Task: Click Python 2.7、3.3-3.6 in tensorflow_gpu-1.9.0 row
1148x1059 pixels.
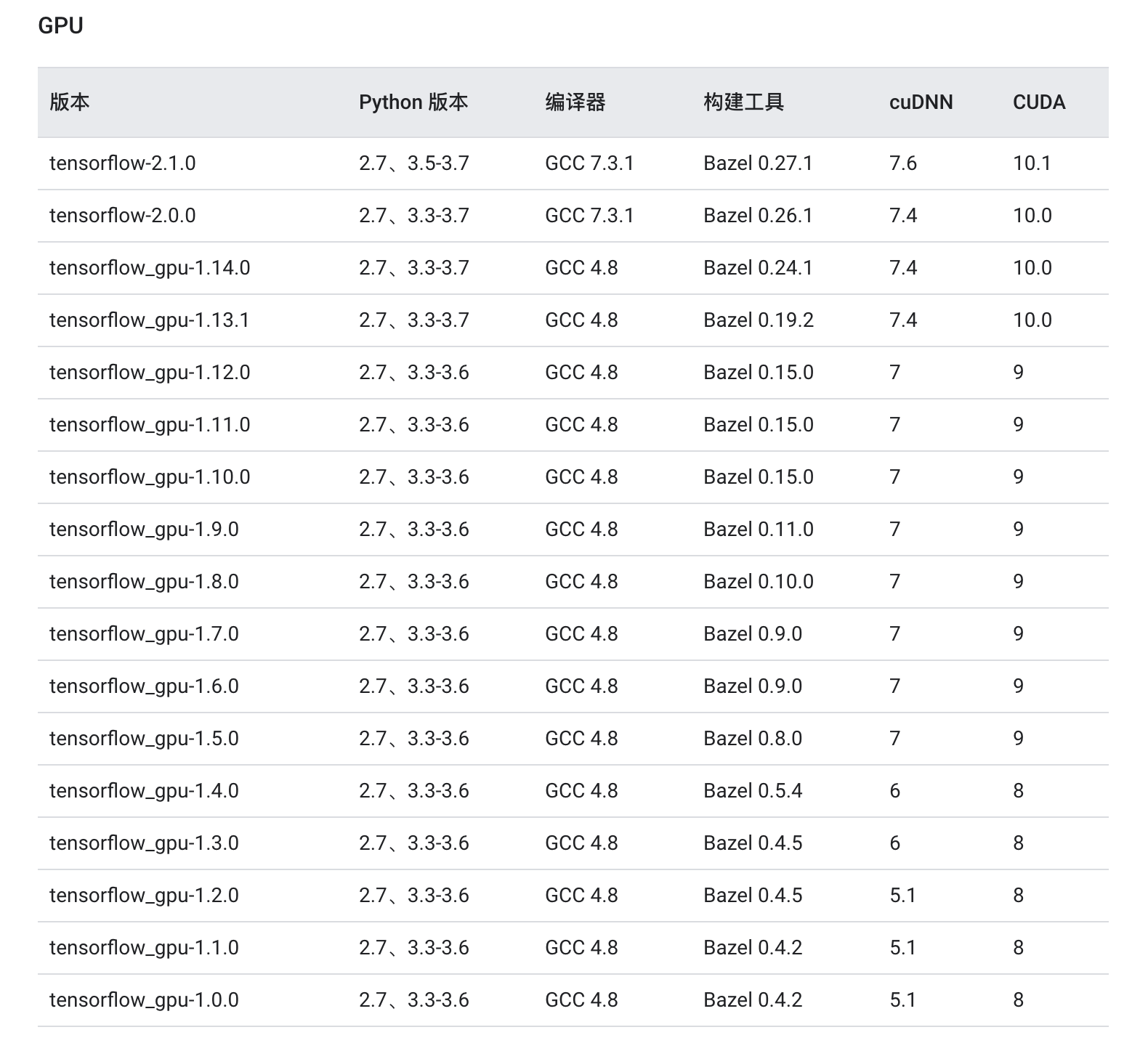Action: tap(414, 529)
